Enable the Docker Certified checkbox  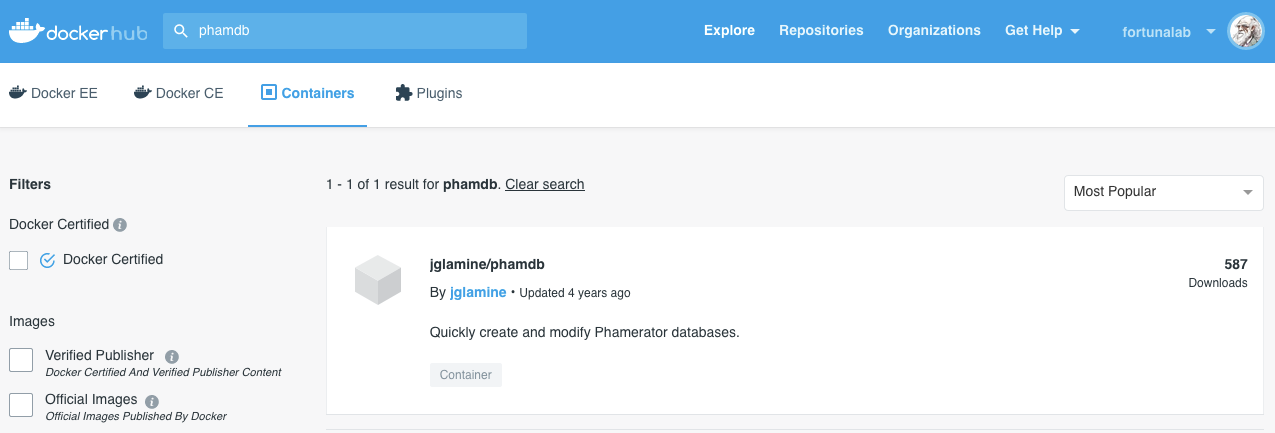18,261
